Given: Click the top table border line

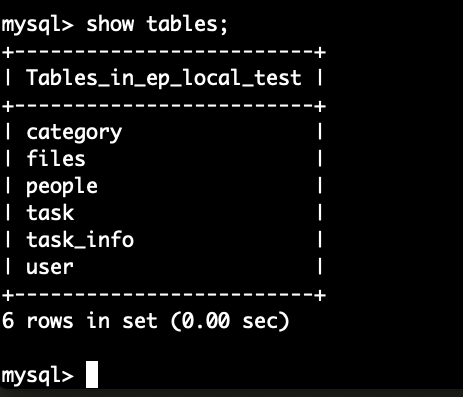Looking at the screenshot, I should click(x=164, y=52).
